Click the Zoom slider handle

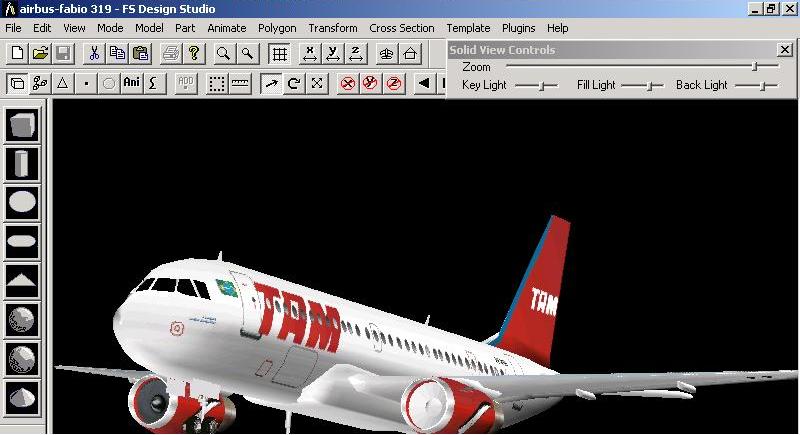pyautogui.click(x=755, y=66)
